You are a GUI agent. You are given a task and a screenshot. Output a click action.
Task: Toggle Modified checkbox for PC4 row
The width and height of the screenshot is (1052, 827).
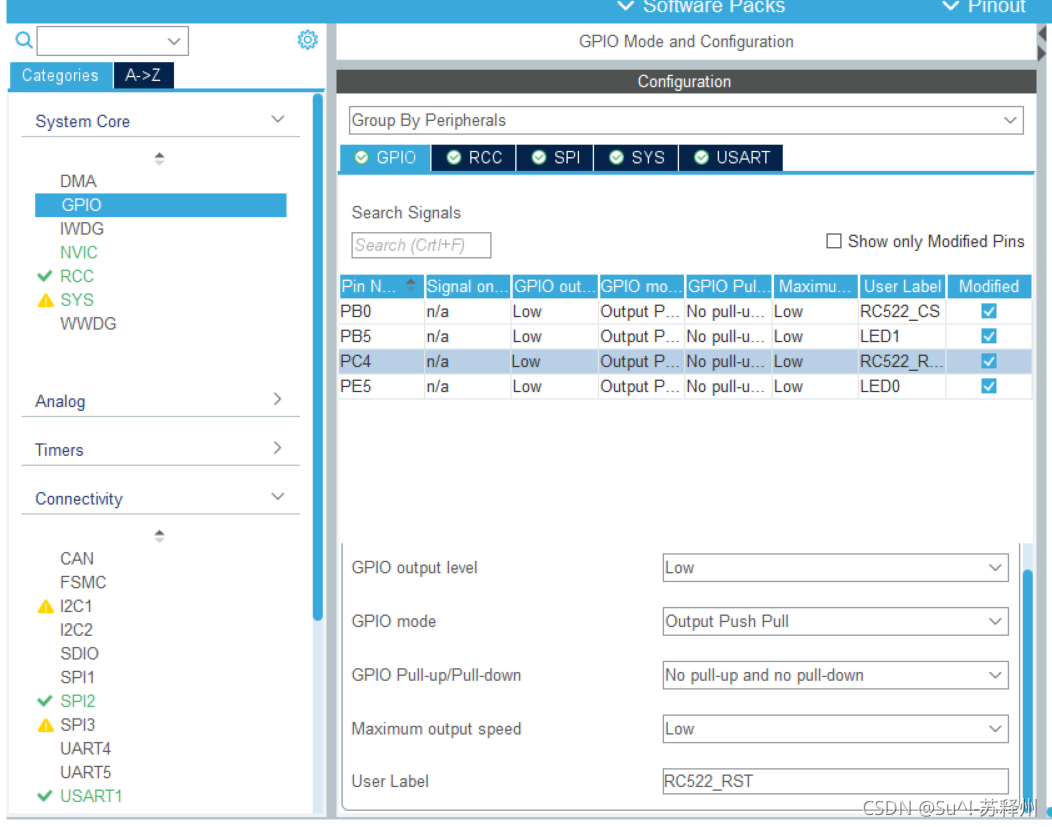coord(988,361)
